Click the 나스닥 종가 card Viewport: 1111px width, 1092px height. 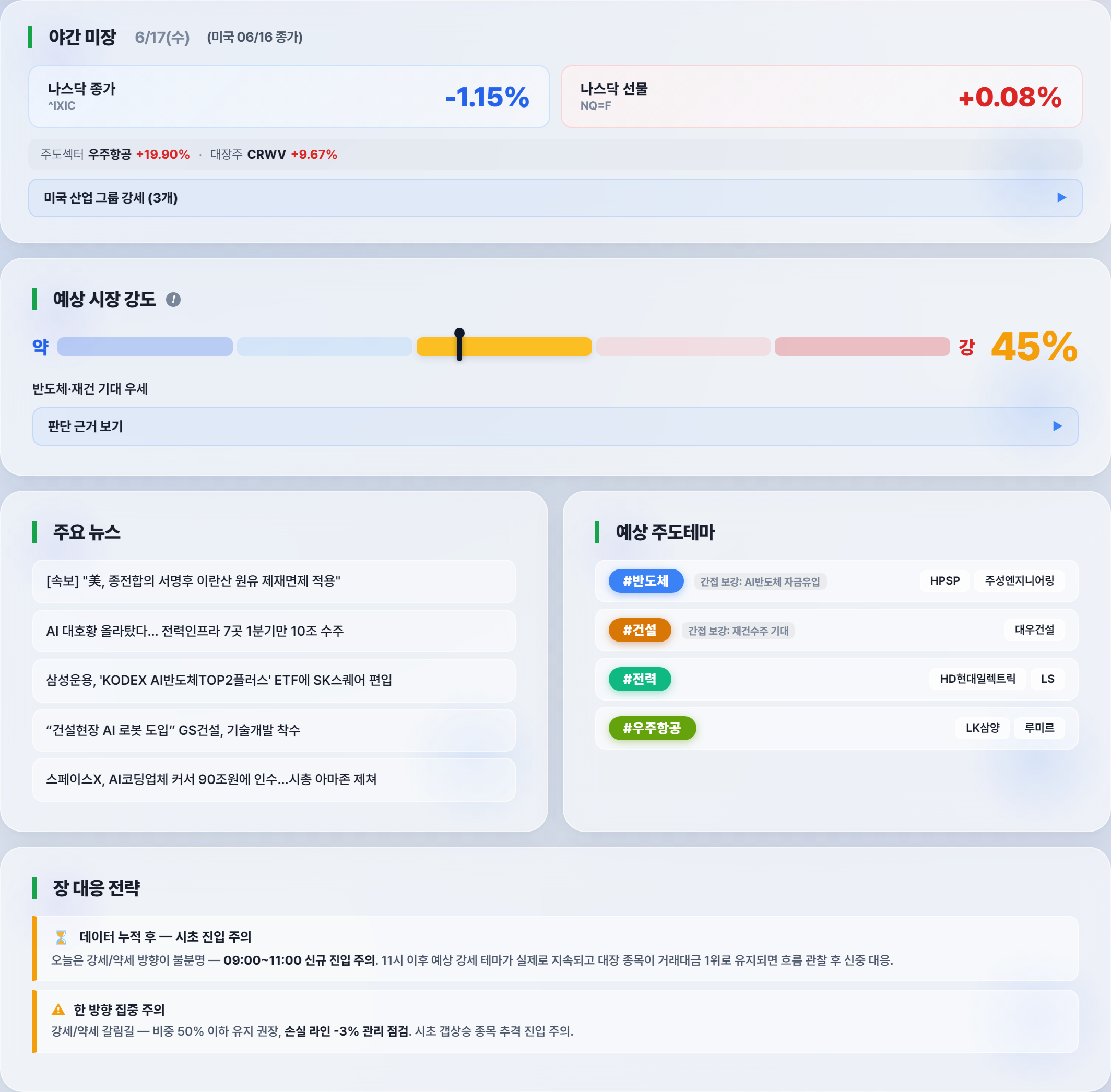tap(289, 97)
